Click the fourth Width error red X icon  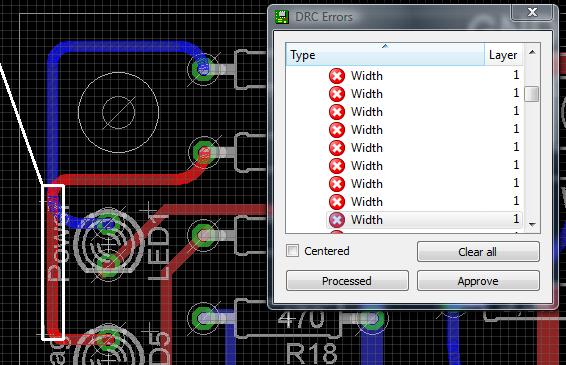(x=337, y=130)
